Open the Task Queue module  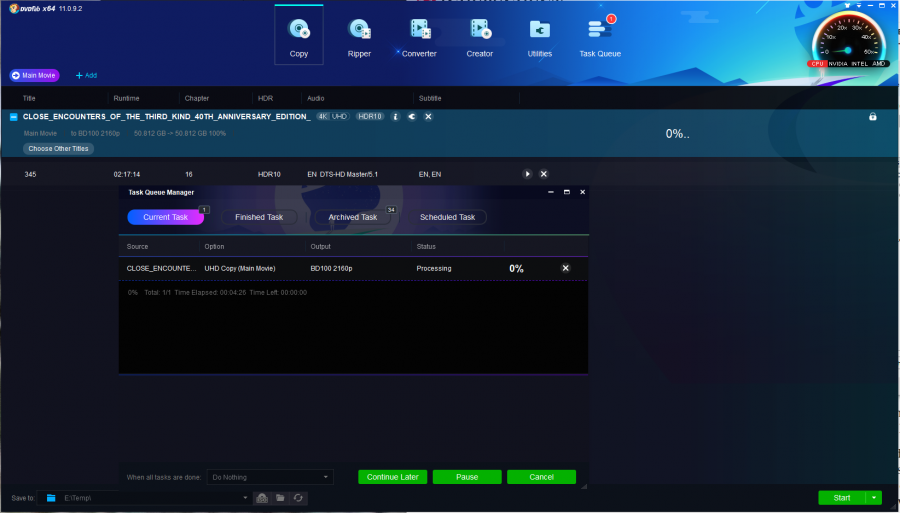[600, 36]
